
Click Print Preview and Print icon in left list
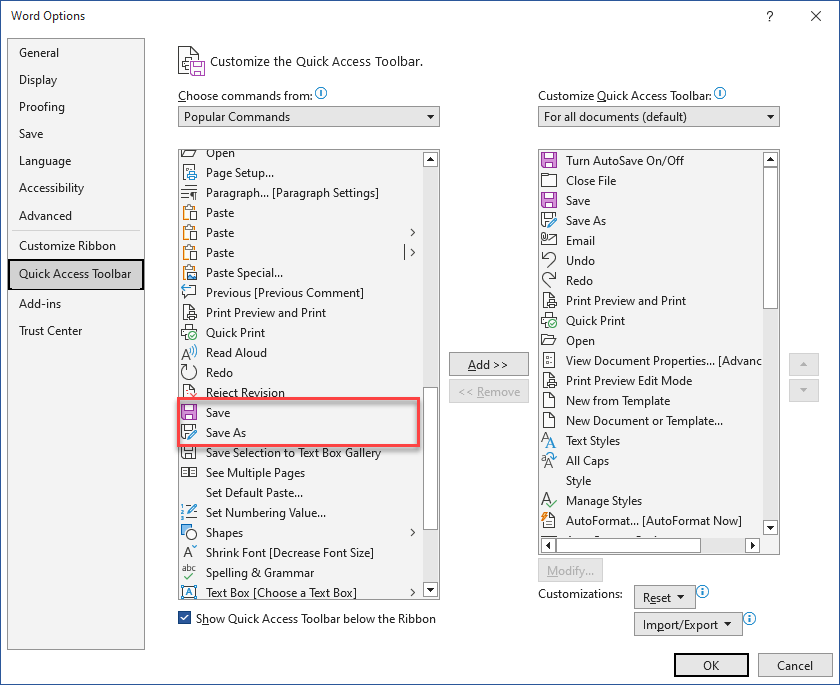coord(190,313)
